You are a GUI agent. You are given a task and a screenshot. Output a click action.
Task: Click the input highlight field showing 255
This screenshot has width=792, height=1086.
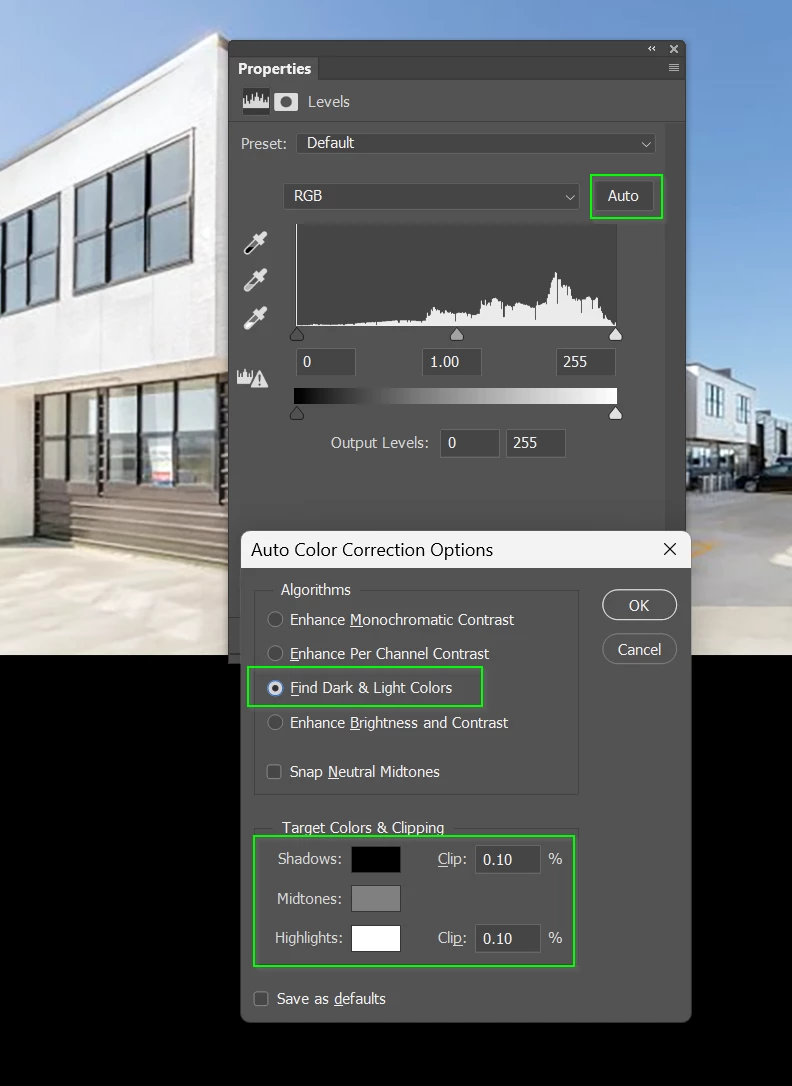[585, 362]
